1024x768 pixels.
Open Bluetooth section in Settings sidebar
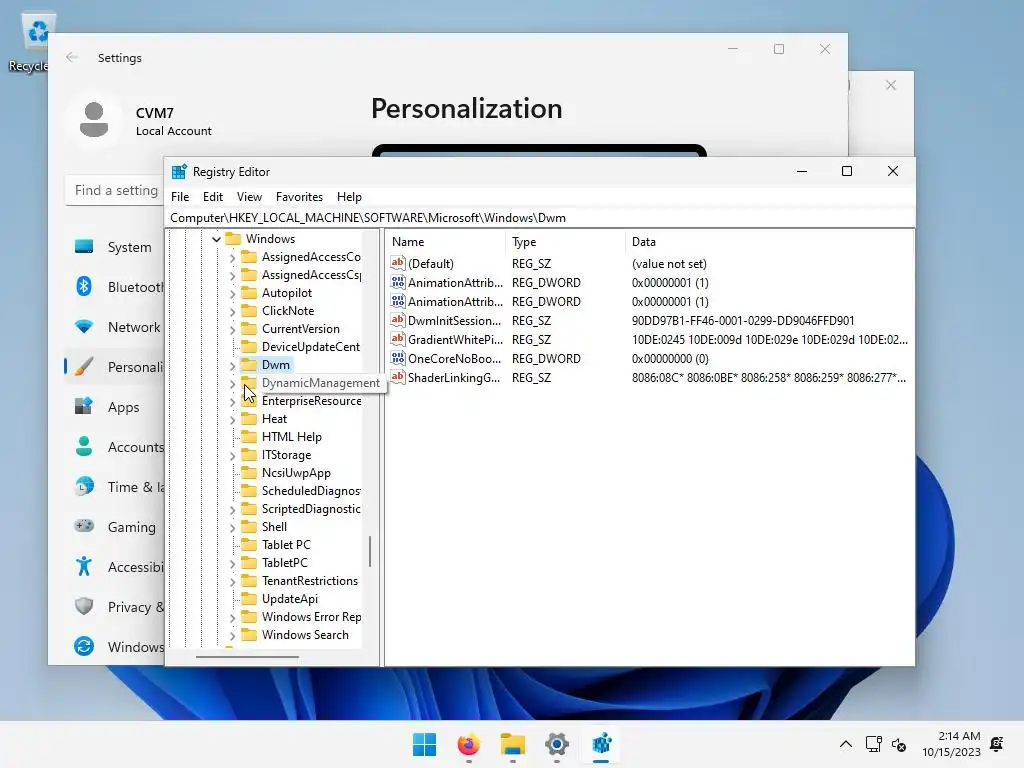(x=114, y=287)
